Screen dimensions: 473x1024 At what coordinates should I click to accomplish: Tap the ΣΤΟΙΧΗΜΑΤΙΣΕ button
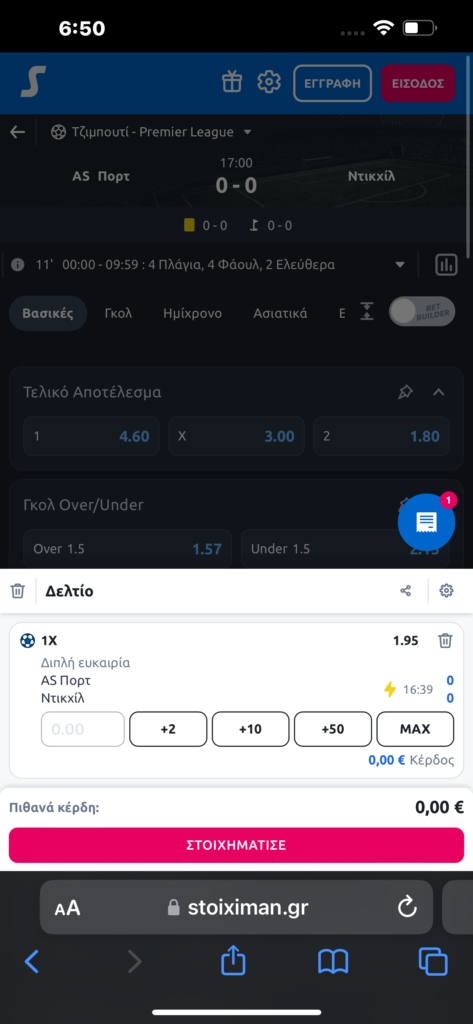(x=236, y=845)
